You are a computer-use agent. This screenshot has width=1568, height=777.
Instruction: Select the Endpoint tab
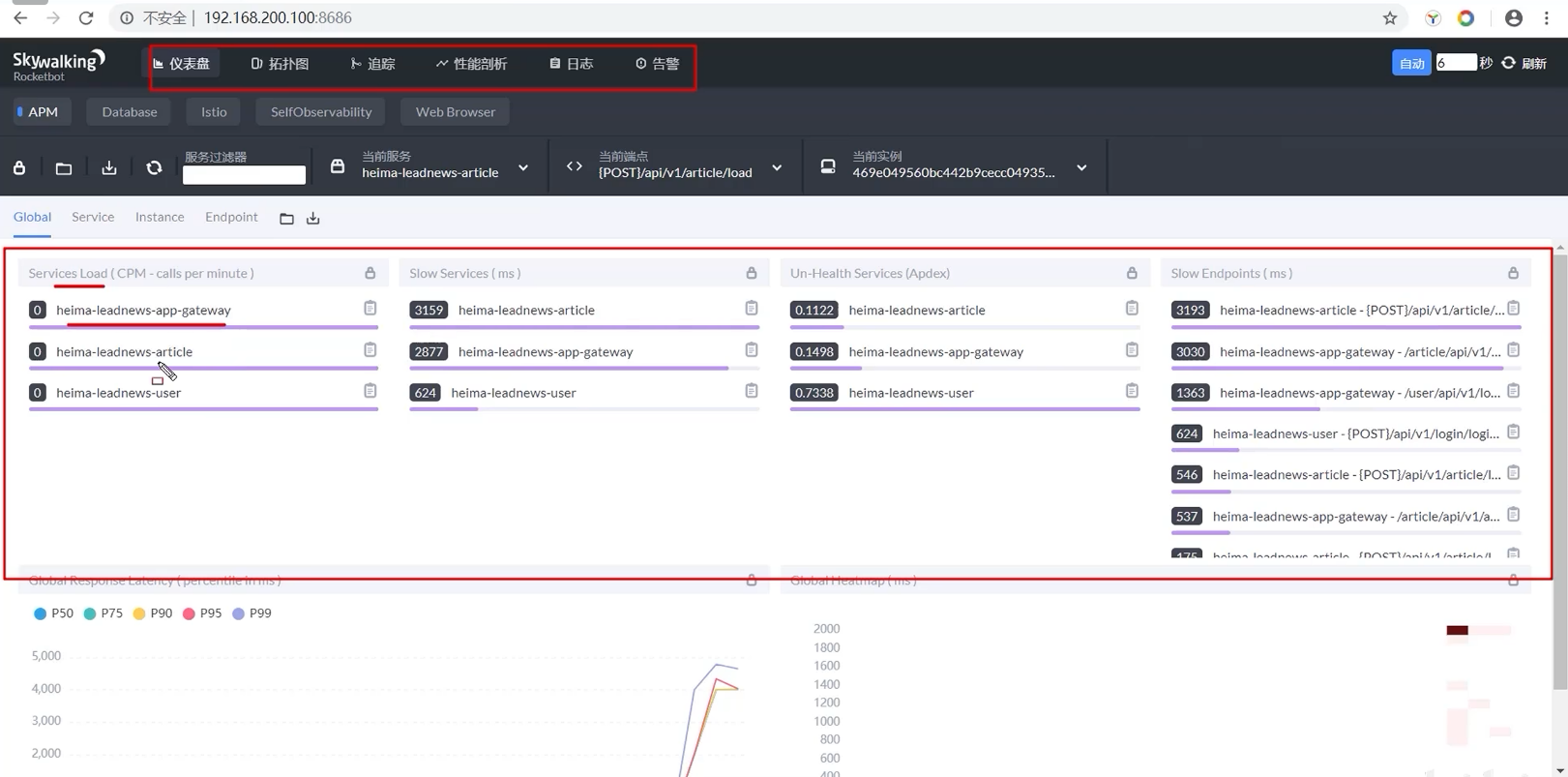pyautogui.click(x=231, y=217)
